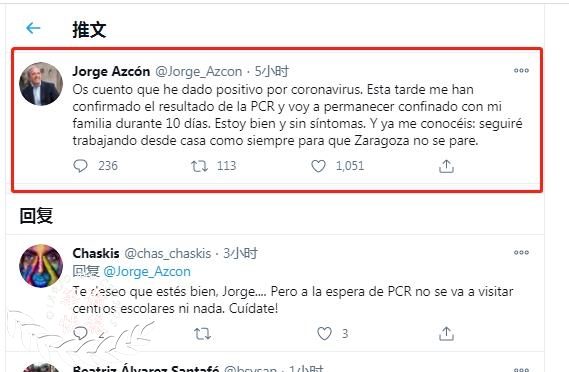Share Jorge Azcón's tweet via share icon
This screenshot has height=372, width=569.
446,166
